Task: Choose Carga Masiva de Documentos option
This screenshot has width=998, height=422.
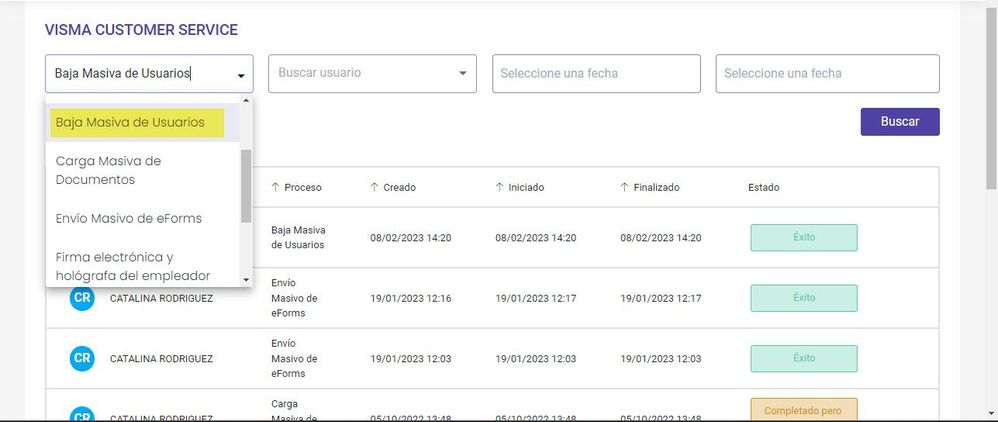Action: point(143,171)
